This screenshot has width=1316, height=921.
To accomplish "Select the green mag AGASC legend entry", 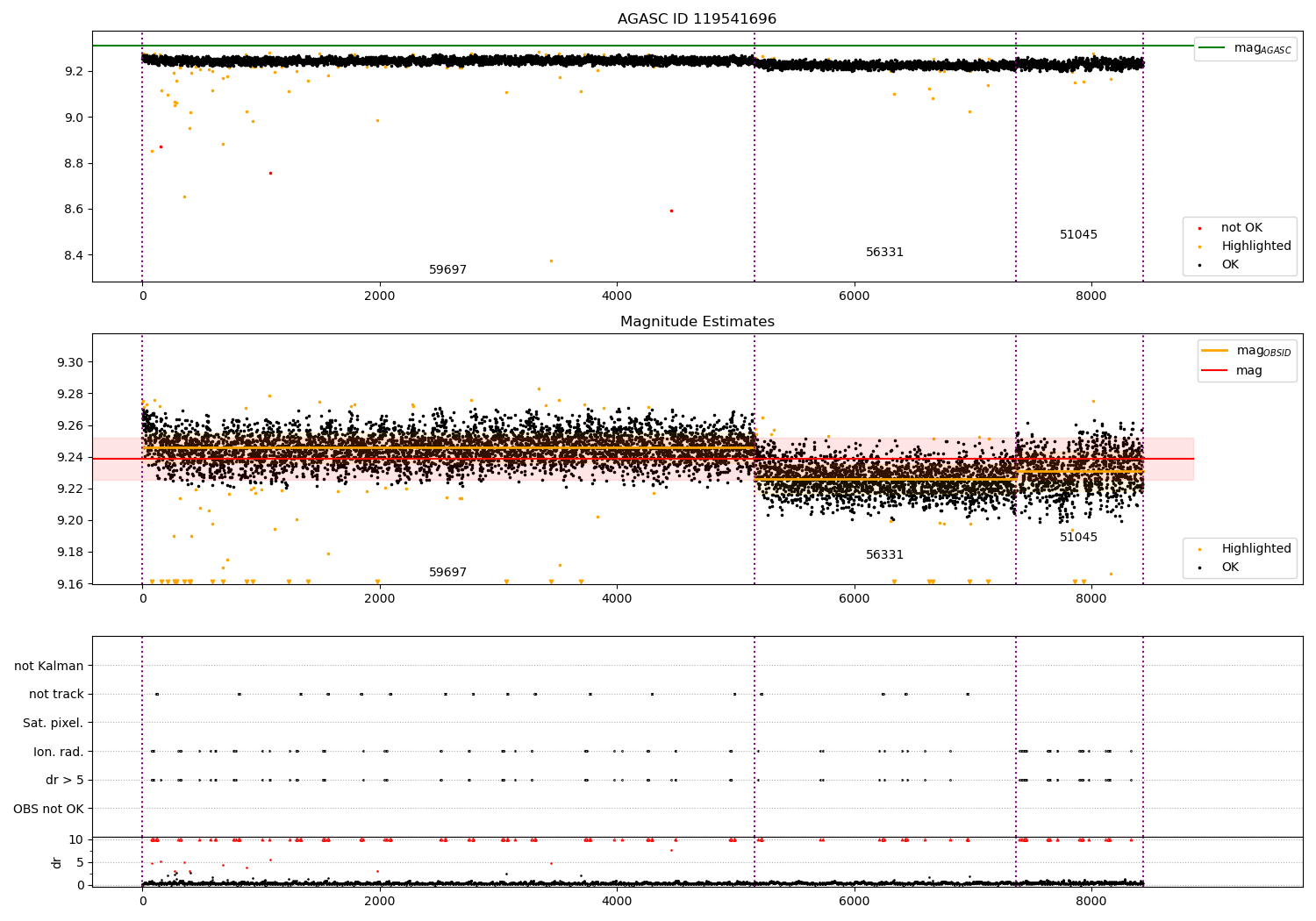I will [x=1245, y=48].
